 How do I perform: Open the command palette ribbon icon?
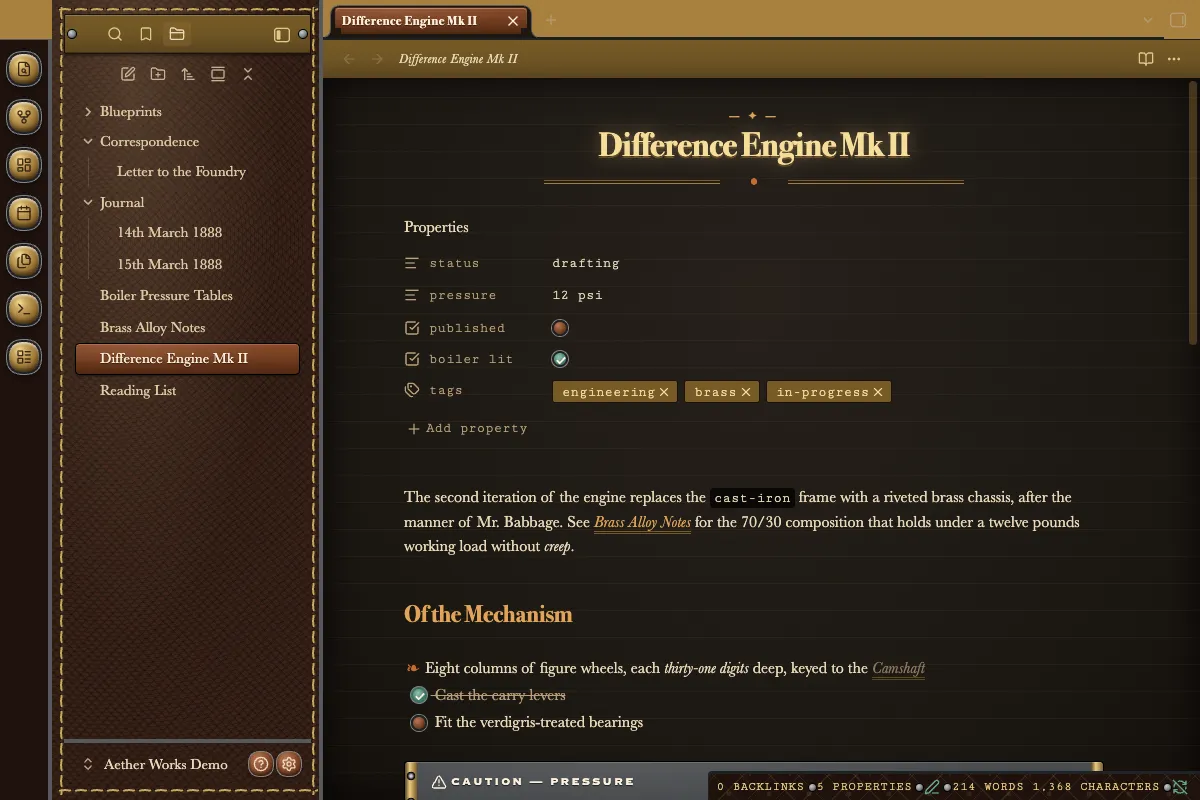(x=24, y=309)
